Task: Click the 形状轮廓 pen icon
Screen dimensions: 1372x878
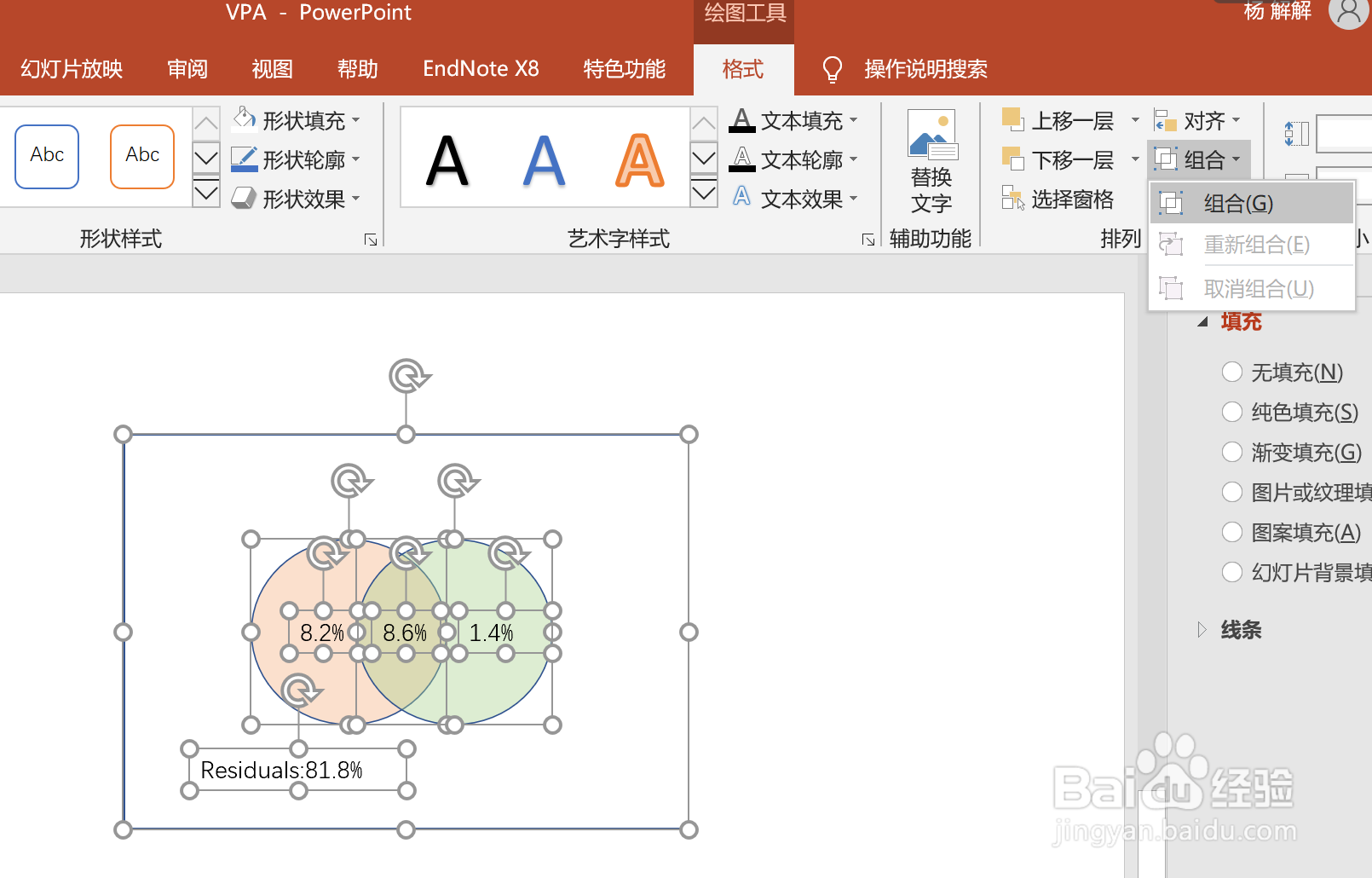Action: point(245,159)
